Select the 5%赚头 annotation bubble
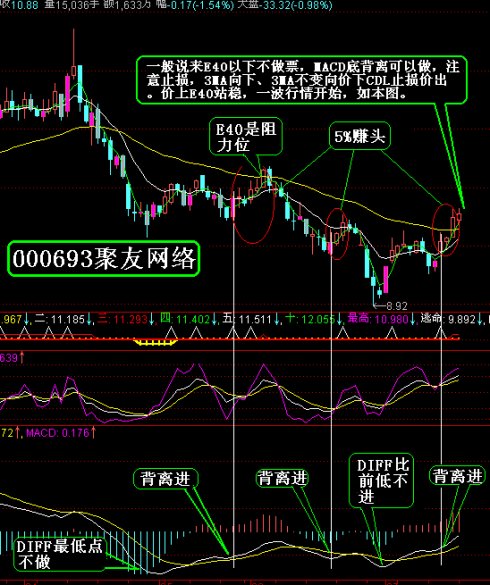Image resolution: width=490 pixels, height=585 pixels. click(x=359, y=136)
